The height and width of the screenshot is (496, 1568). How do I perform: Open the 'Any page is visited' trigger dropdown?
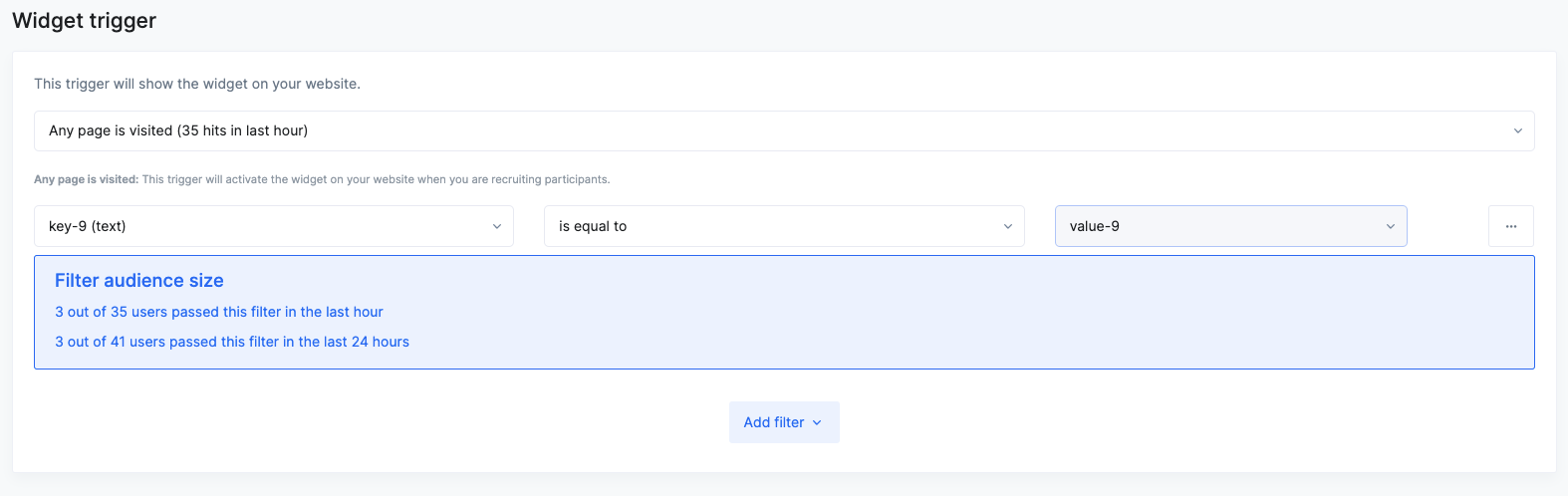pyautogui.click(x=784, y=130)
